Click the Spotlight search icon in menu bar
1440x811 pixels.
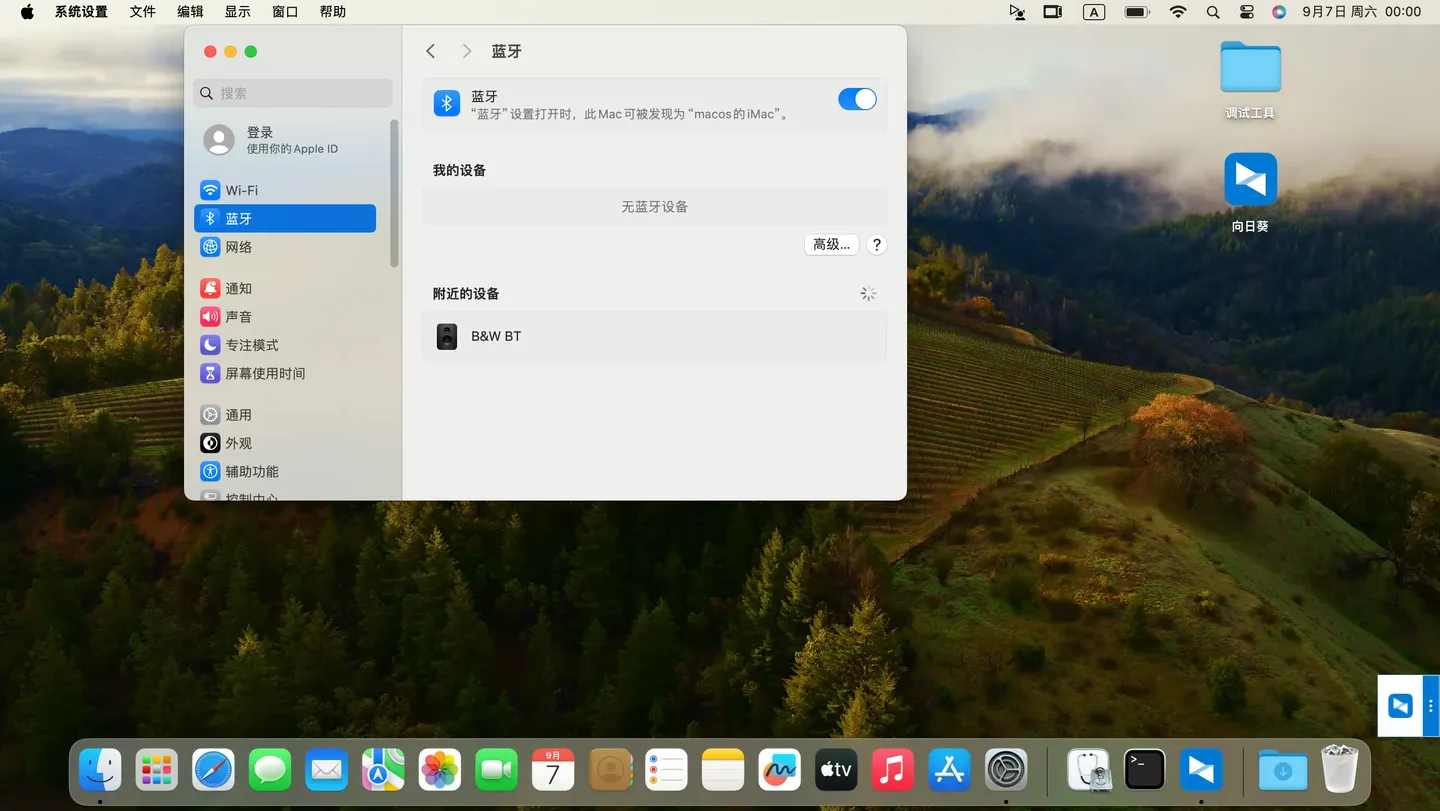[x=1213, y=12]
